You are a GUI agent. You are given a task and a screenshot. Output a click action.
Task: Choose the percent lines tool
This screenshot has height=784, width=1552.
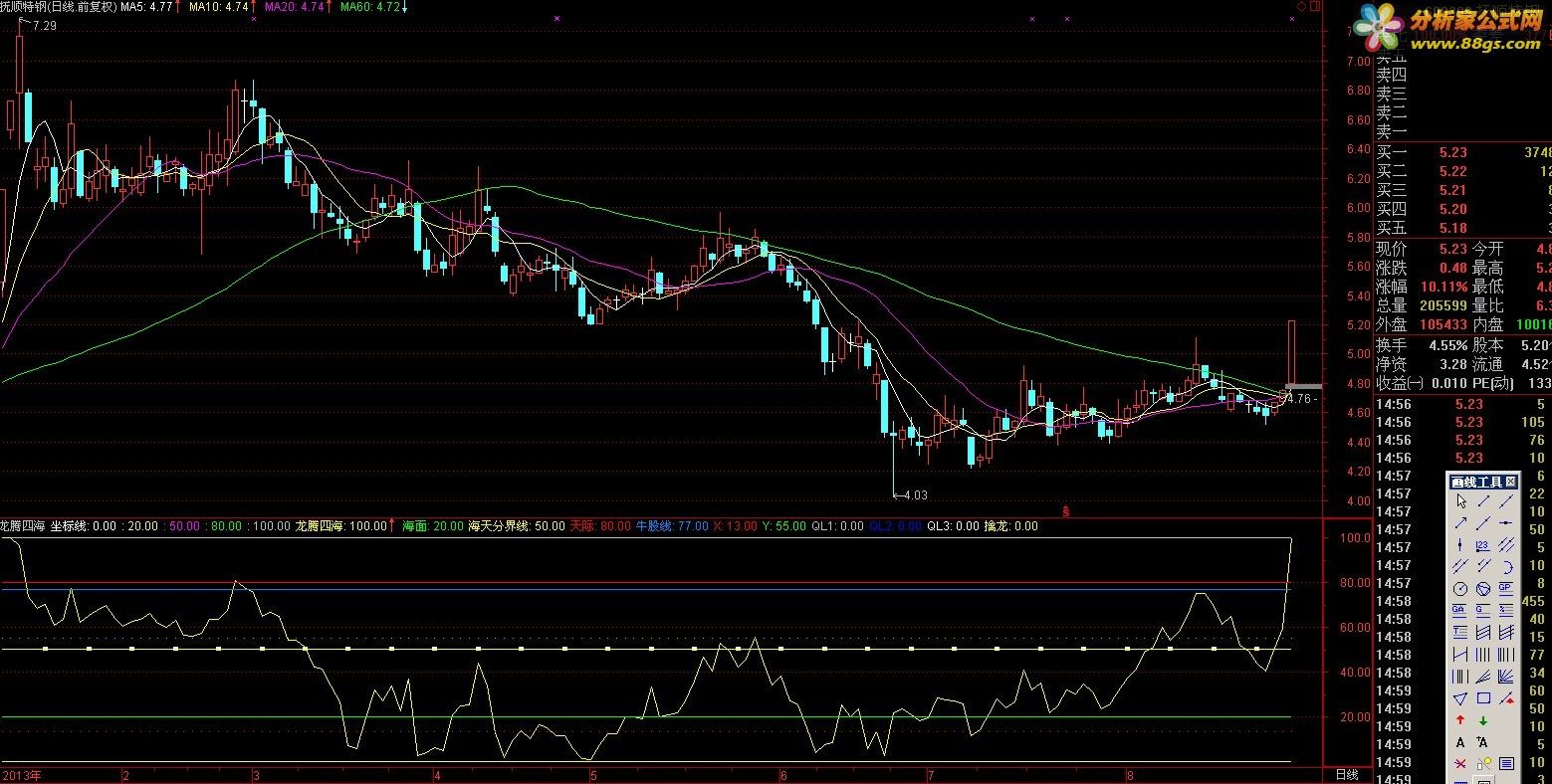point(1506,609)
